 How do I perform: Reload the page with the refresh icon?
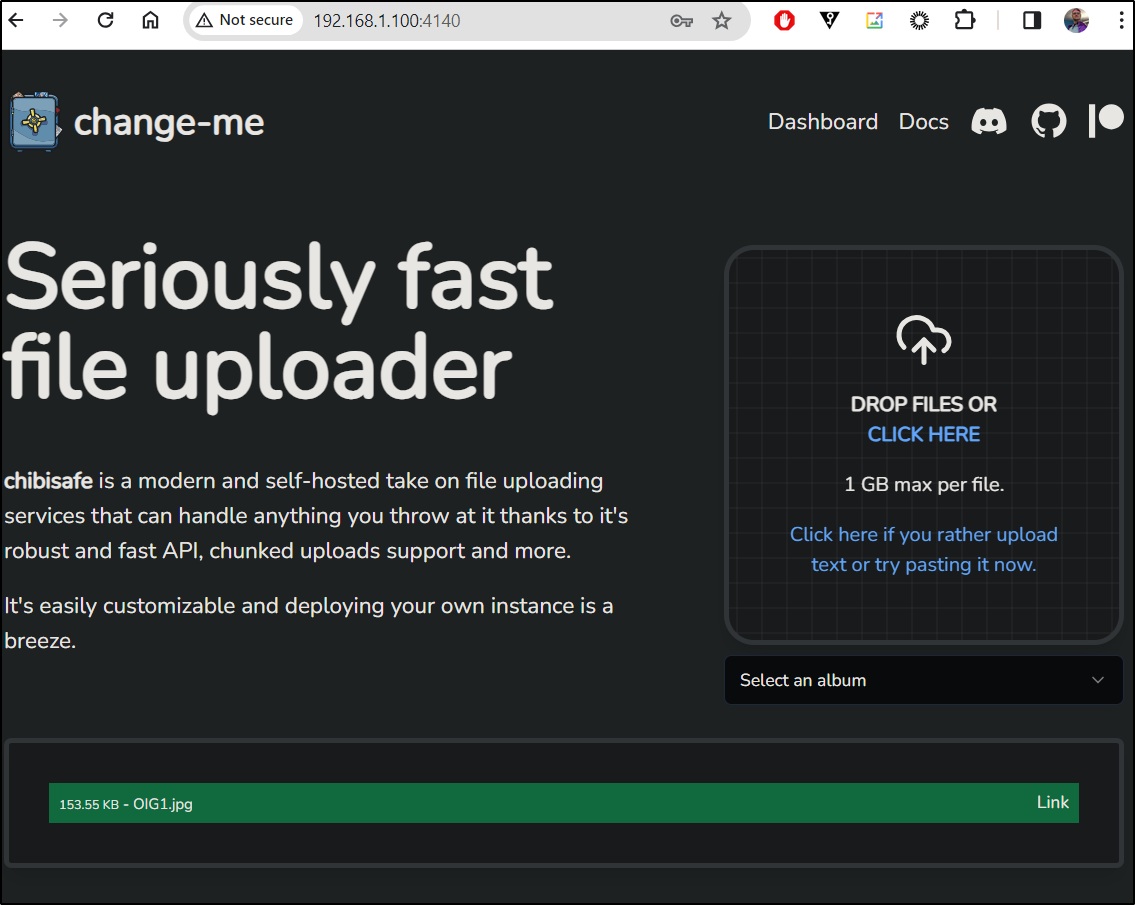[106, 20]
